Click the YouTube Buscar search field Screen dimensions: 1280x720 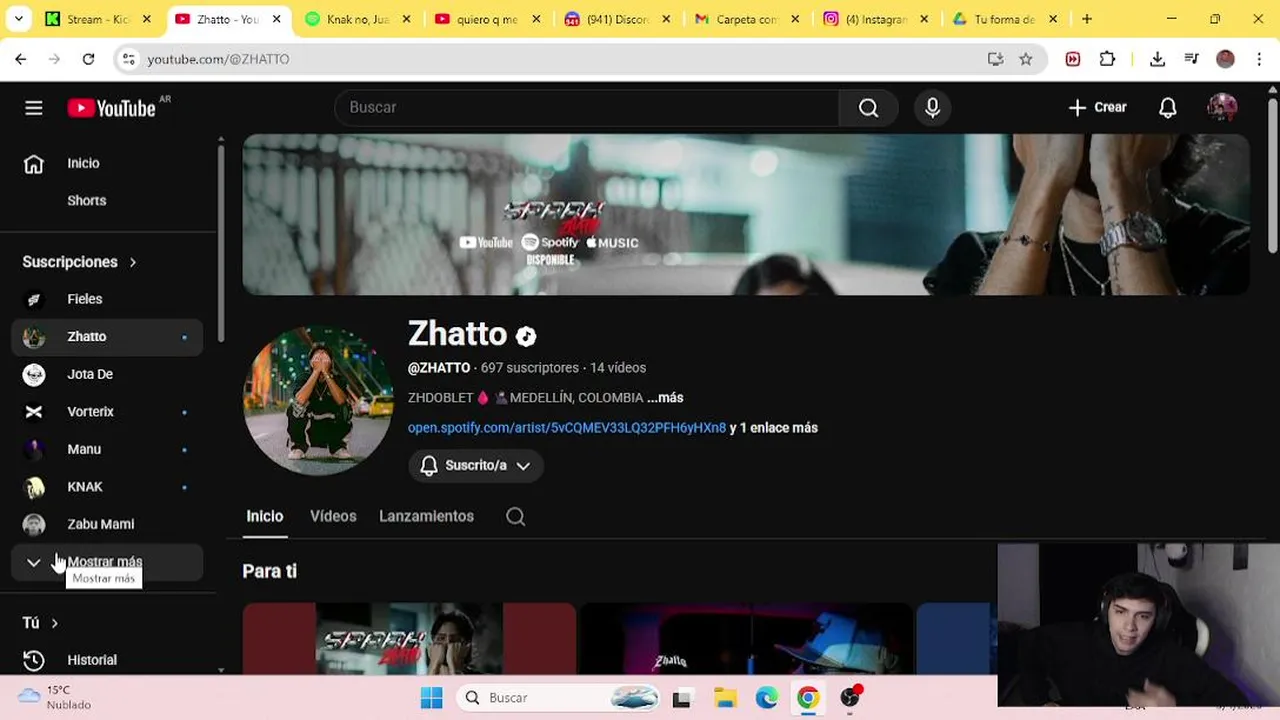click(587, 108)
